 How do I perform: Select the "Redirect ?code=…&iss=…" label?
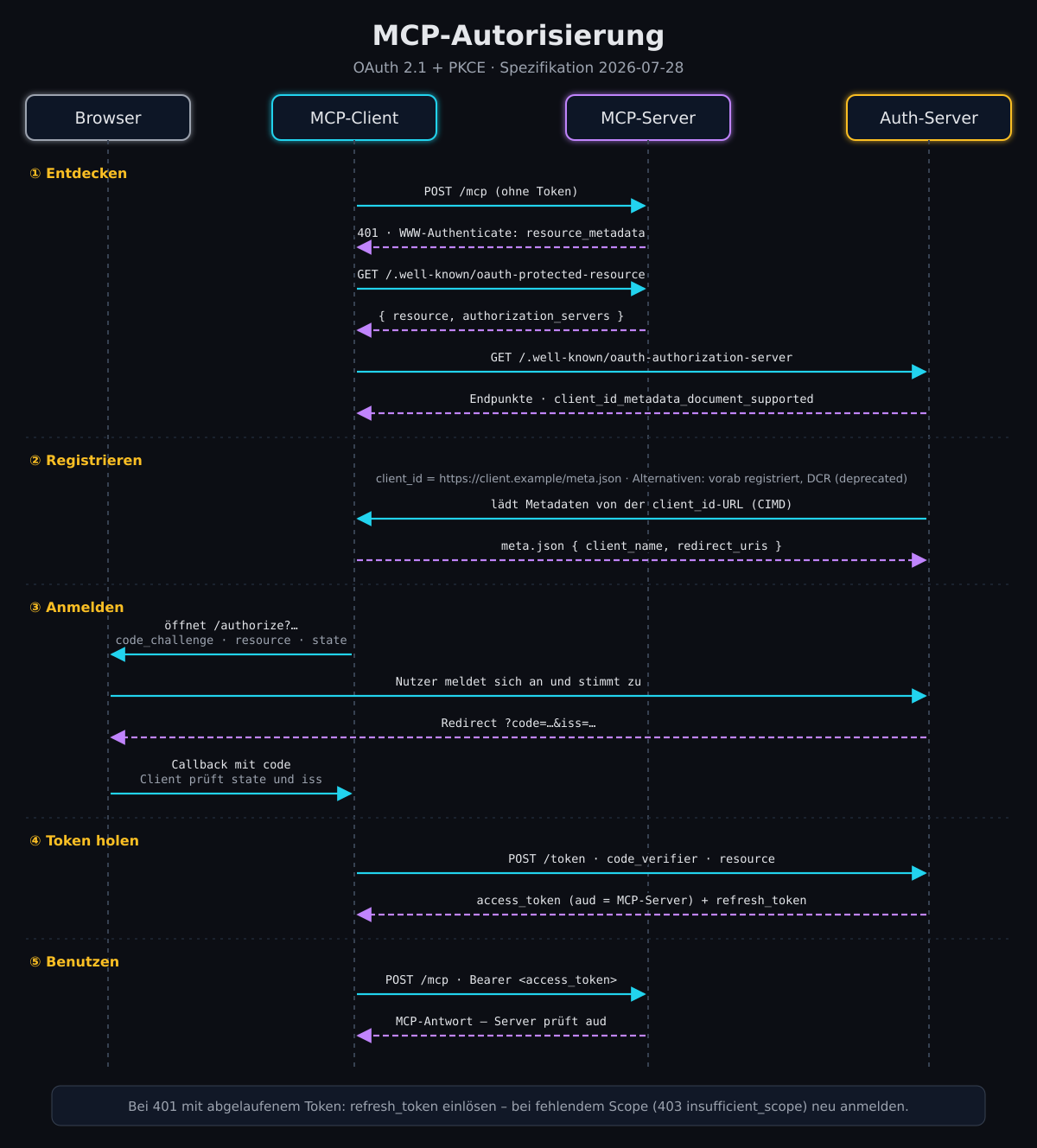518,724
